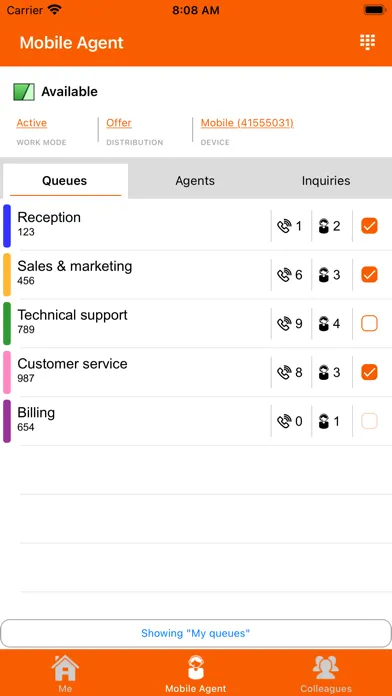Change the Offer distribution setting
392x696 pixels.
pos(119,123)
